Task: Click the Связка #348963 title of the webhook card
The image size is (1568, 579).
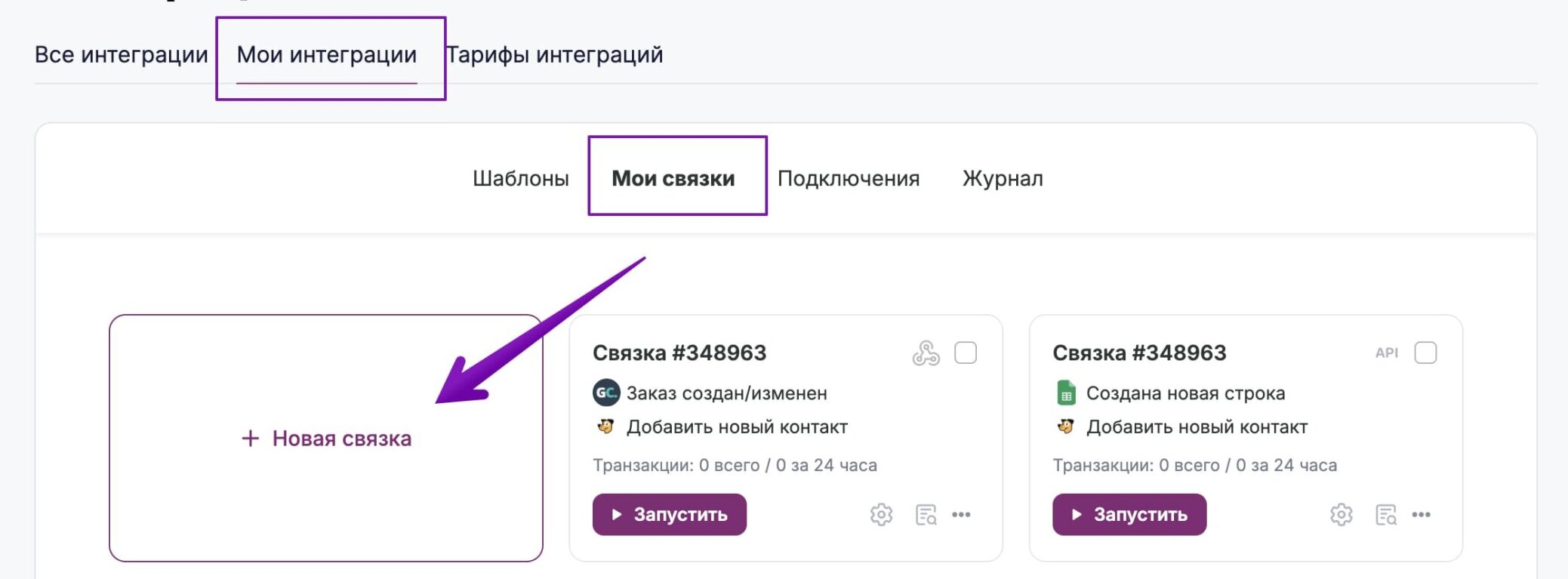Action: coord(679,353)
